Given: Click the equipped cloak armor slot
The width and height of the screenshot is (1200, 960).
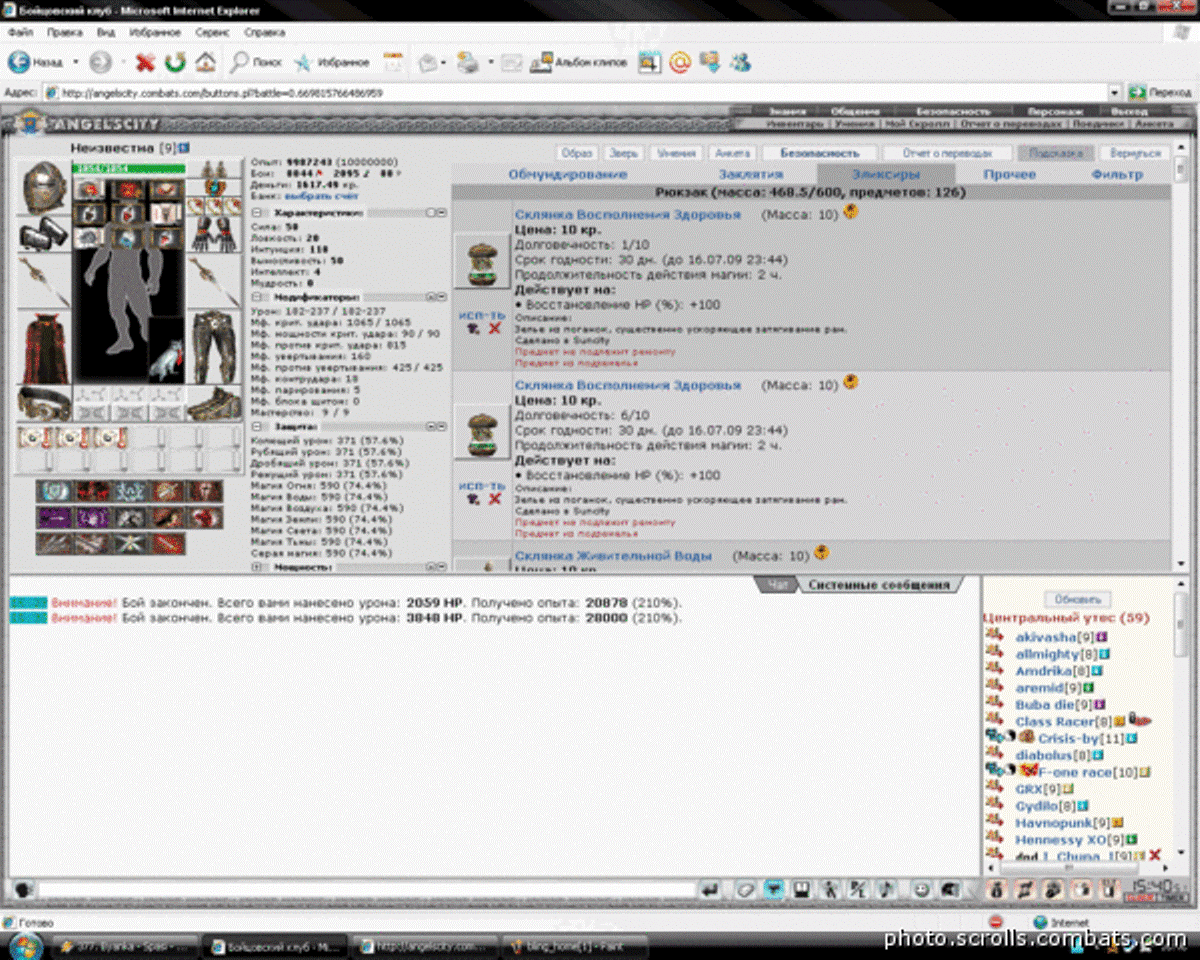Looking at the screenshot, I should [43, 347].
